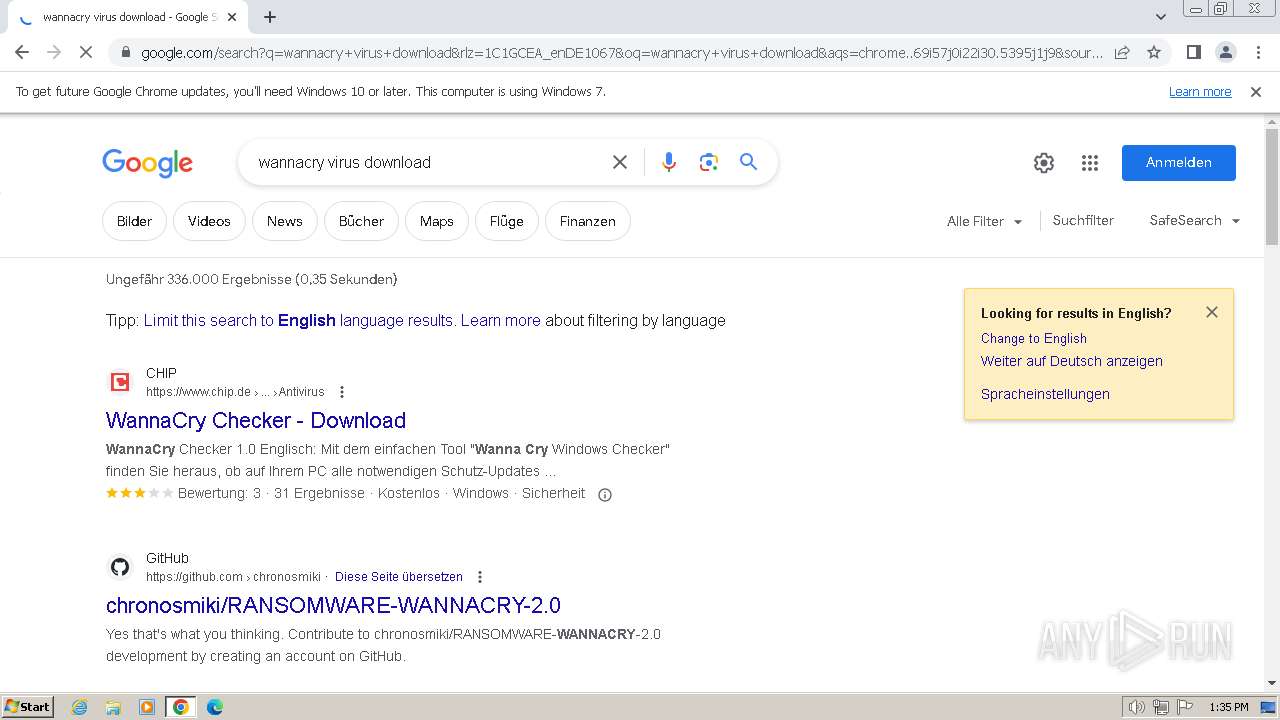Go back with the browser back arrow
This screenshot has width=1280, height=720.
click(x=22, y=52)
